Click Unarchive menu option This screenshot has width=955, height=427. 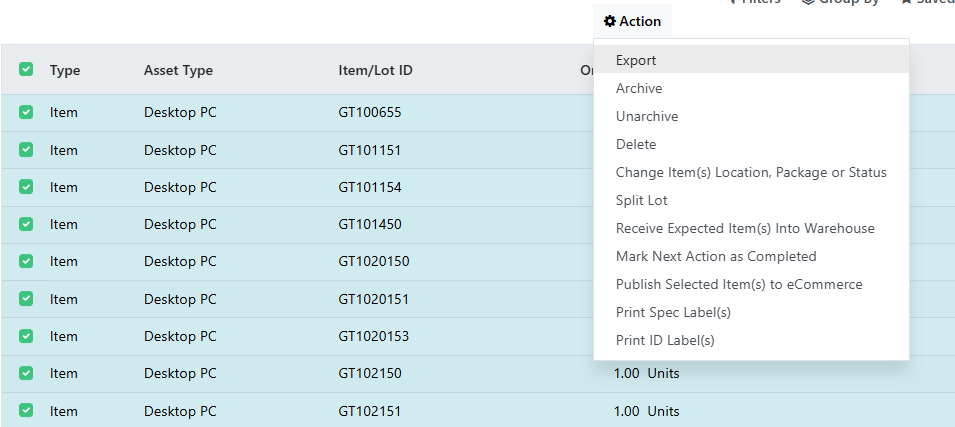(647, 116)
